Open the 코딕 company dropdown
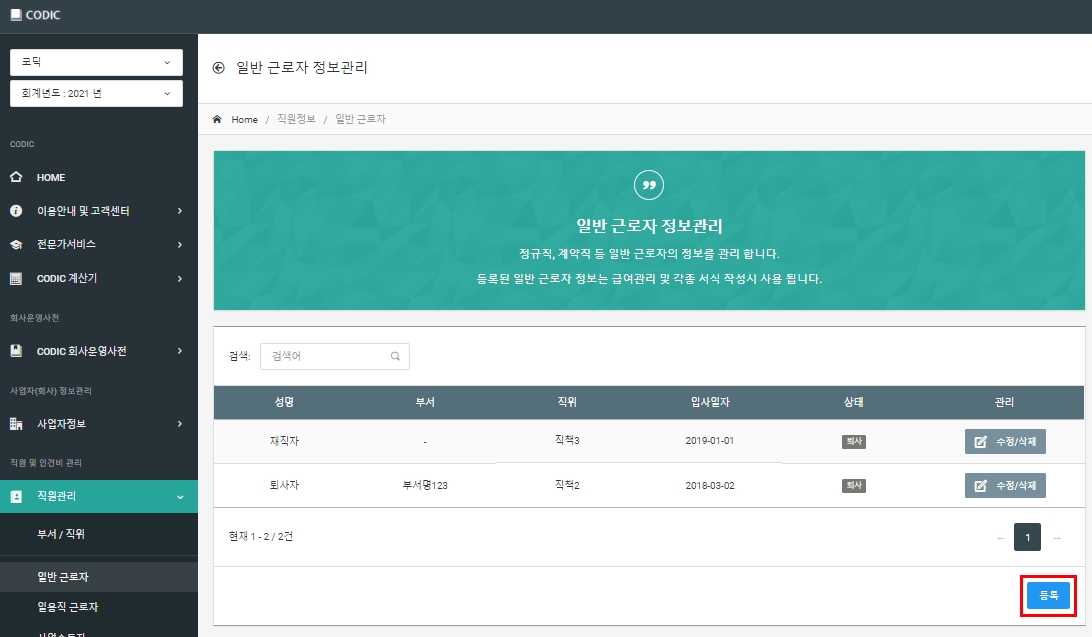The image size is (1092, 637). [x=96, y=62]
